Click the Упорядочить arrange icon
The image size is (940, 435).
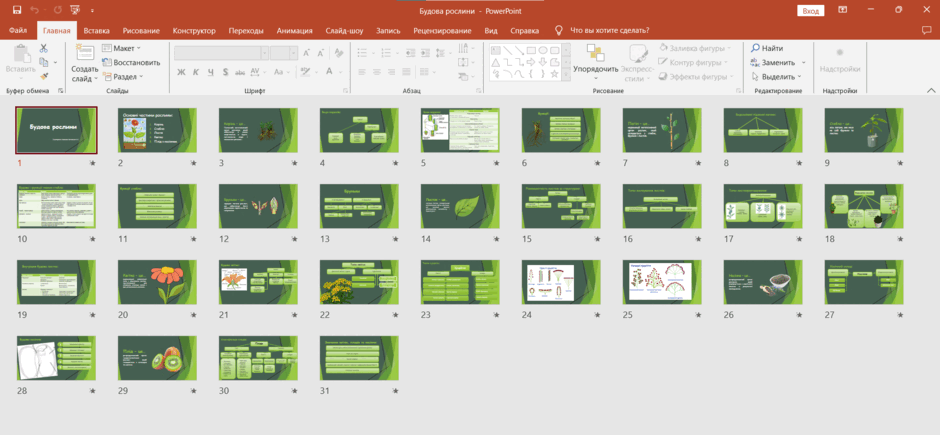coord(595,53)
